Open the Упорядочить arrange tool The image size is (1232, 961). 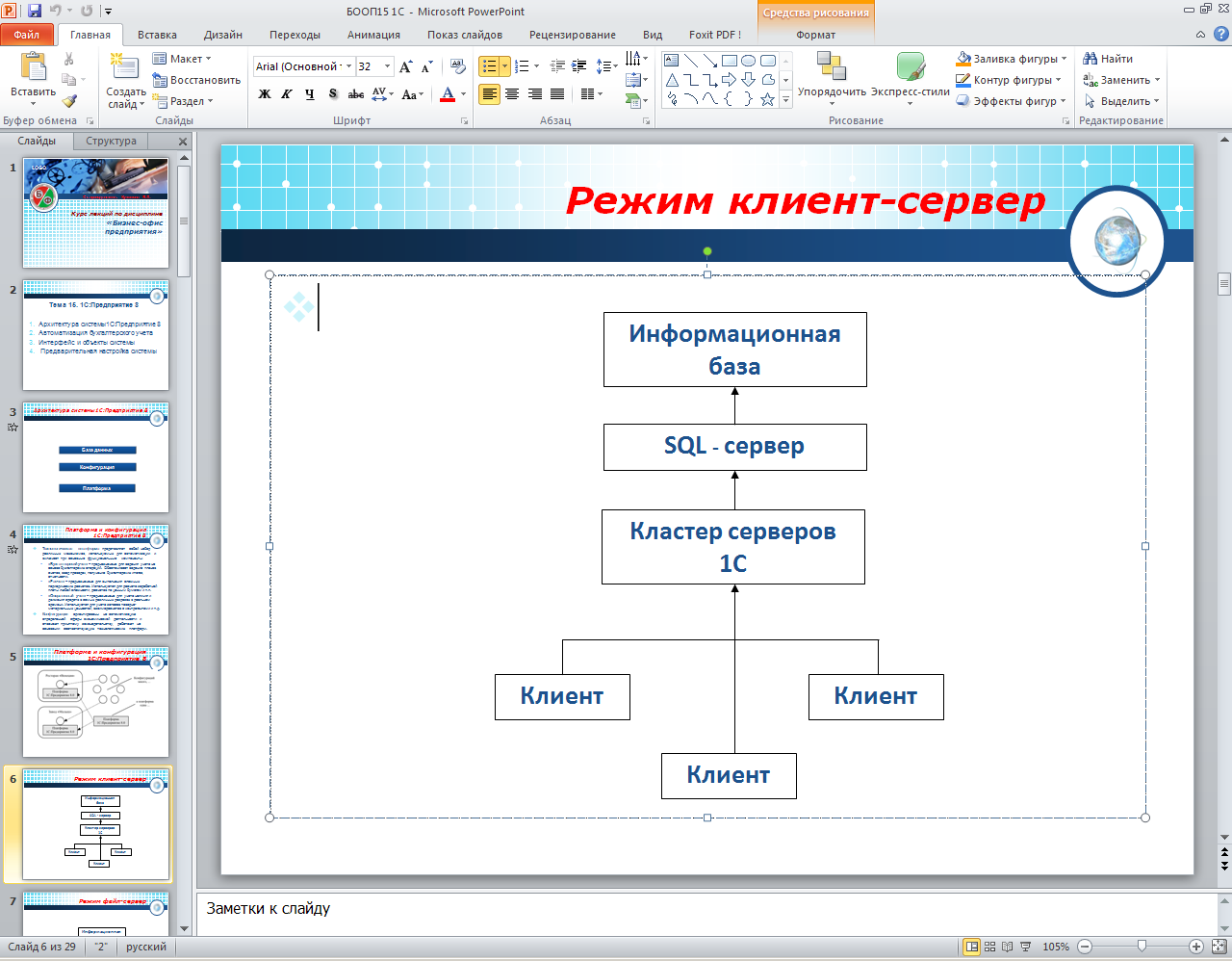pos(832,75)
